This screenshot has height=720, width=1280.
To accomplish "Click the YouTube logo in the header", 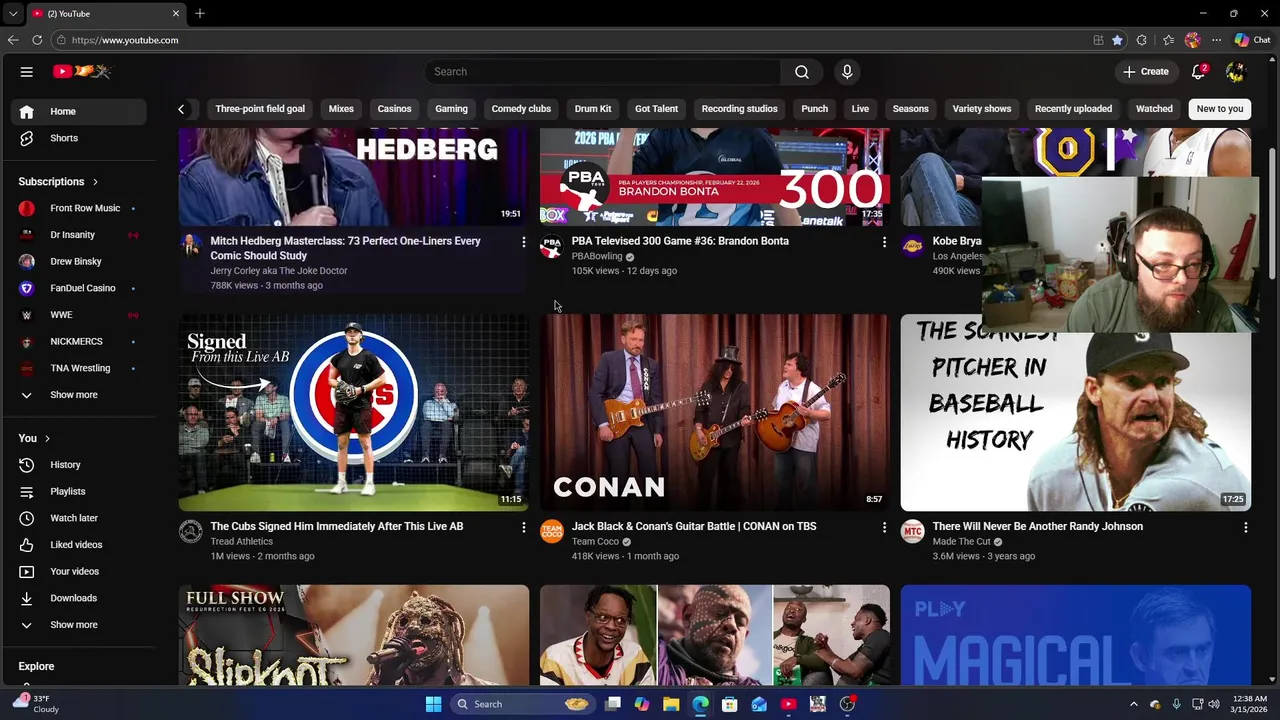I will (x=82, y=72).
